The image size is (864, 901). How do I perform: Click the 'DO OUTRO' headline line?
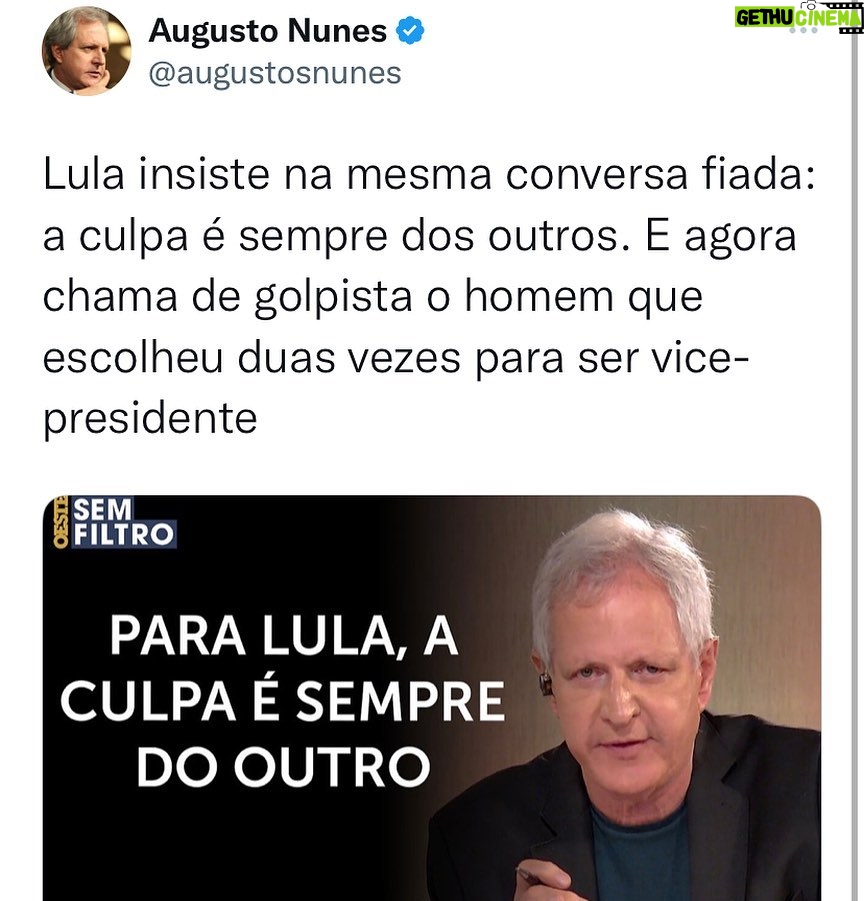coord(283,768)
